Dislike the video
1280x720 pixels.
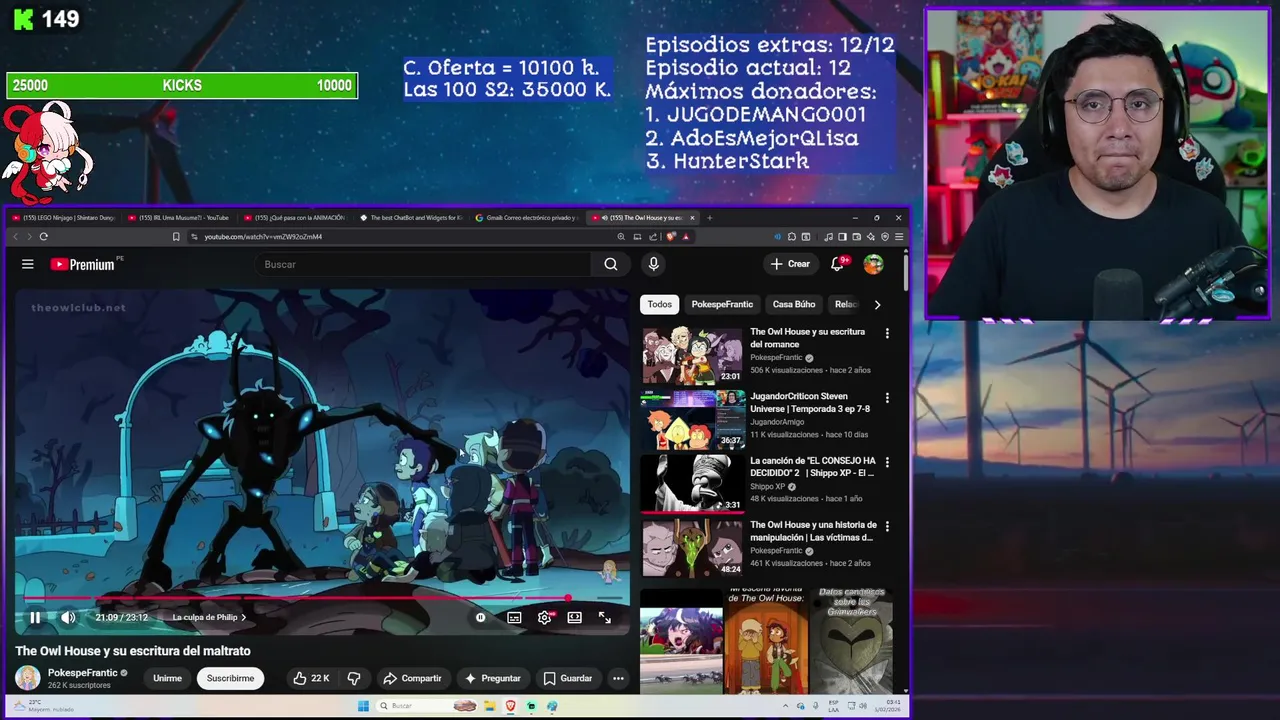[353, 678]
